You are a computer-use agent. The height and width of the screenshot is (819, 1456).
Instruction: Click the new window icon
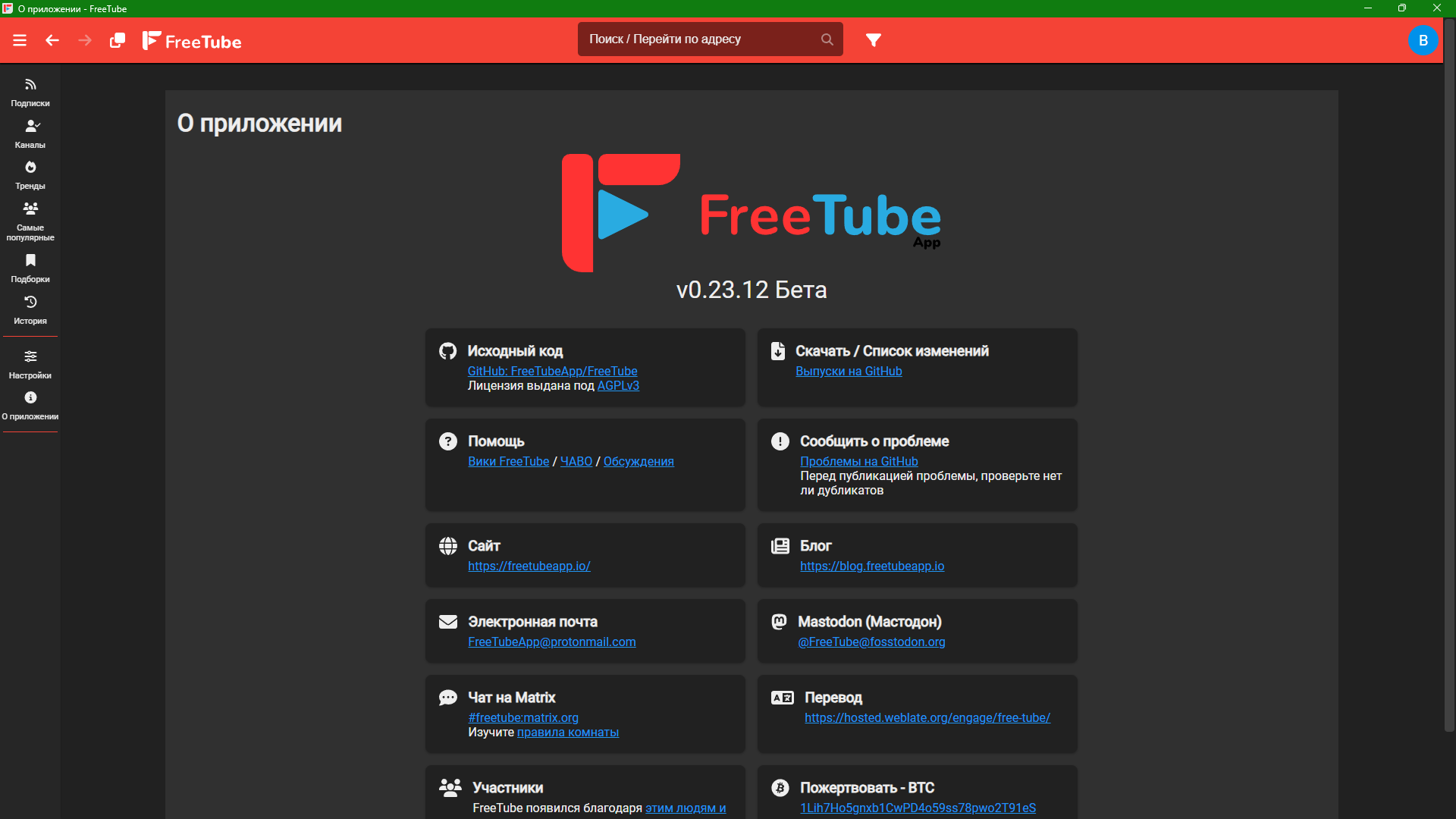[x=118, y=40]
